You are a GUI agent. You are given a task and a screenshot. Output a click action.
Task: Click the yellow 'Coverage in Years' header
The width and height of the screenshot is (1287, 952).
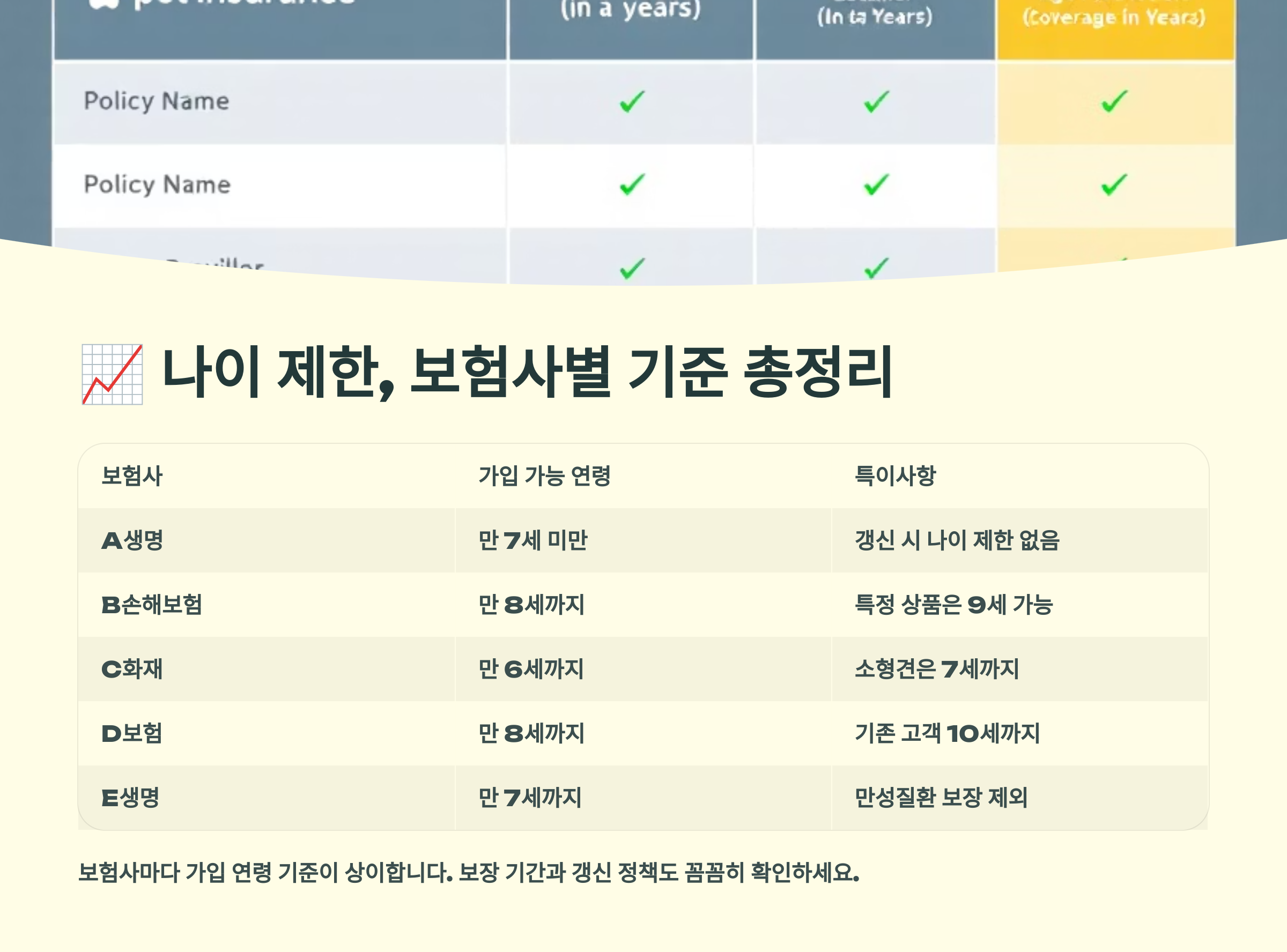(x=1113, y=17)
